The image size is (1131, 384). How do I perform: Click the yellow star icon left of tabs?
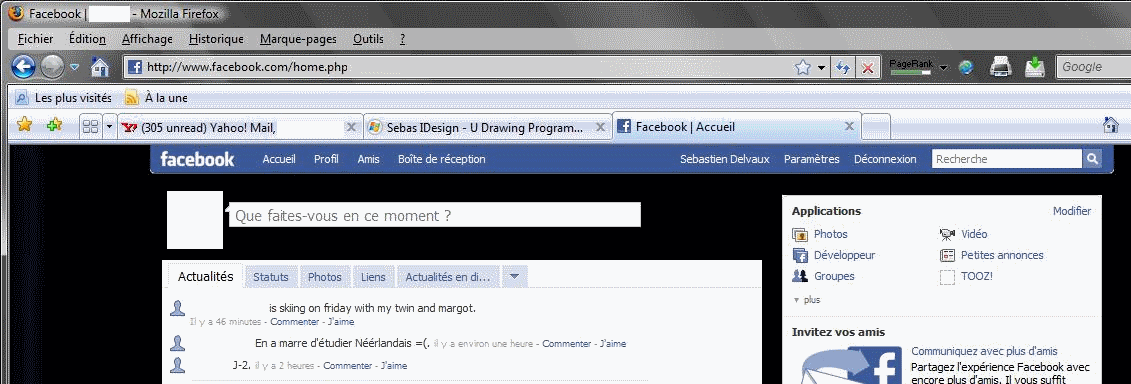pos(25,126)
